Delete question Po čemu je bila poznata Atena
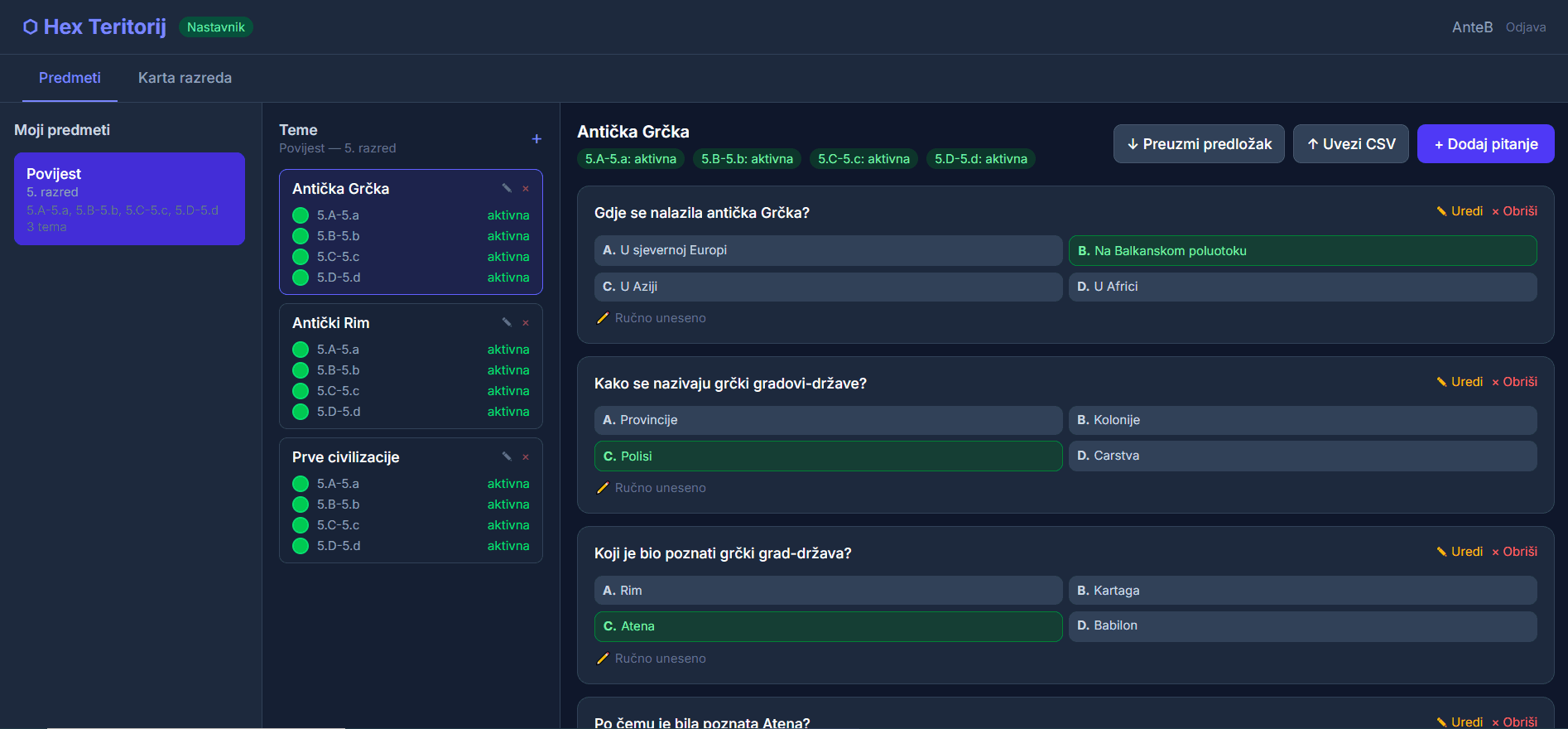 pos(1514,722)
